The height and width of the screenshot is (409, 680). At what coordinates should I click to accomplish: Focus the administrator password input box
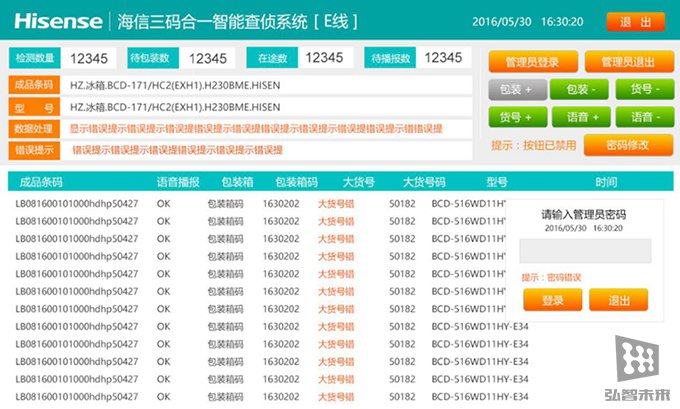(585, 251)
